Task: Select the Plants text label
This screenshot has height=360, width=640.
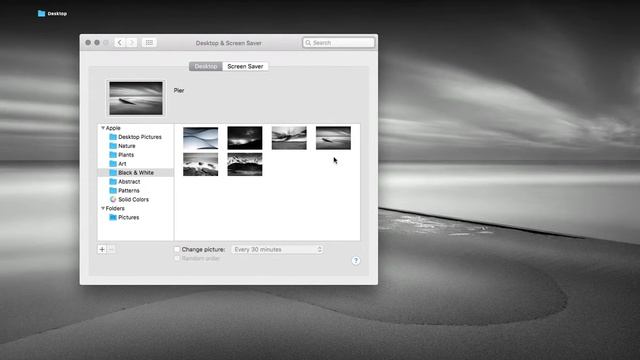Action: (126, 155)
